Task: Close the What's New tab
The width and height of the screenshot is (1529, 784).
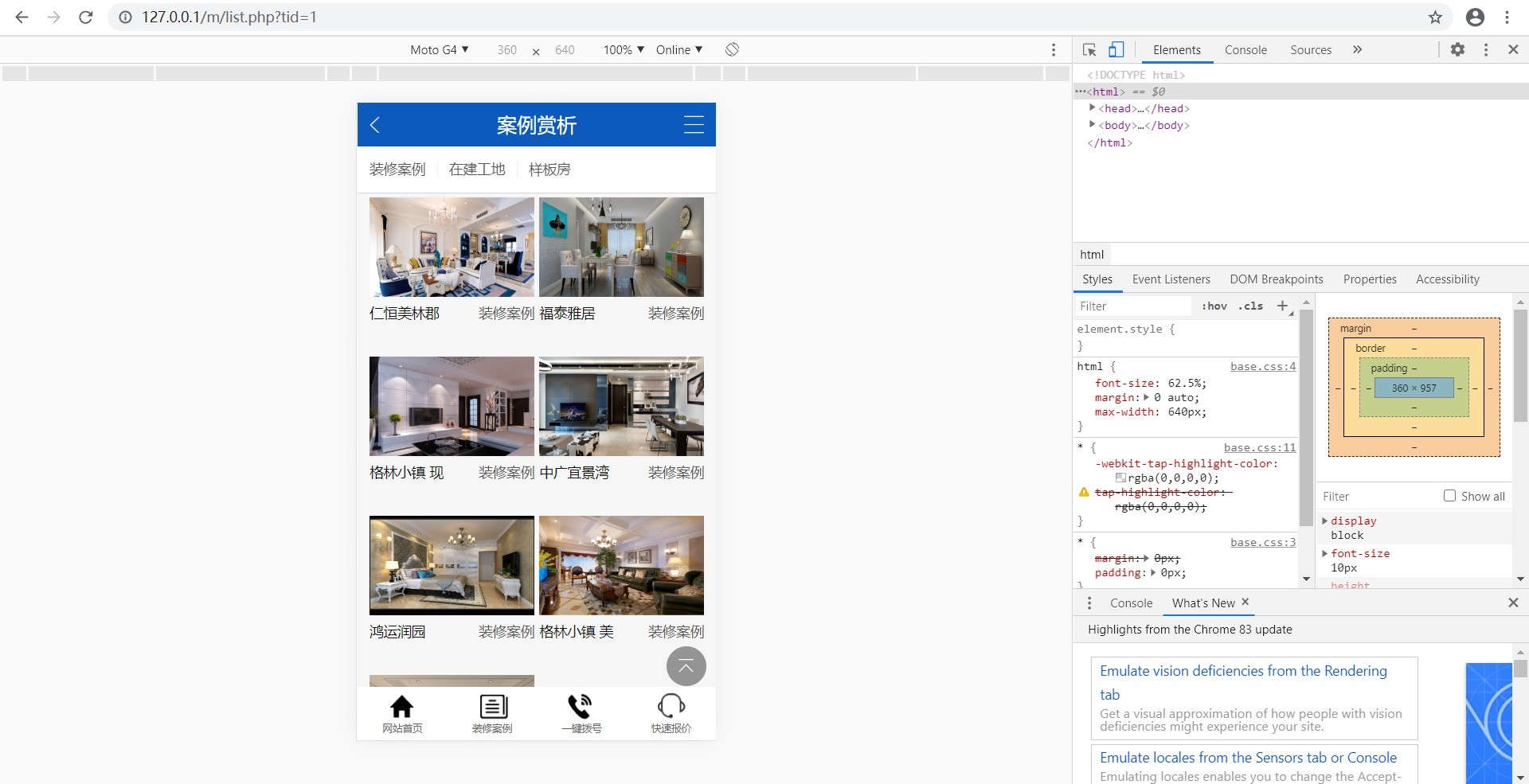Action: click(1245, 603)
